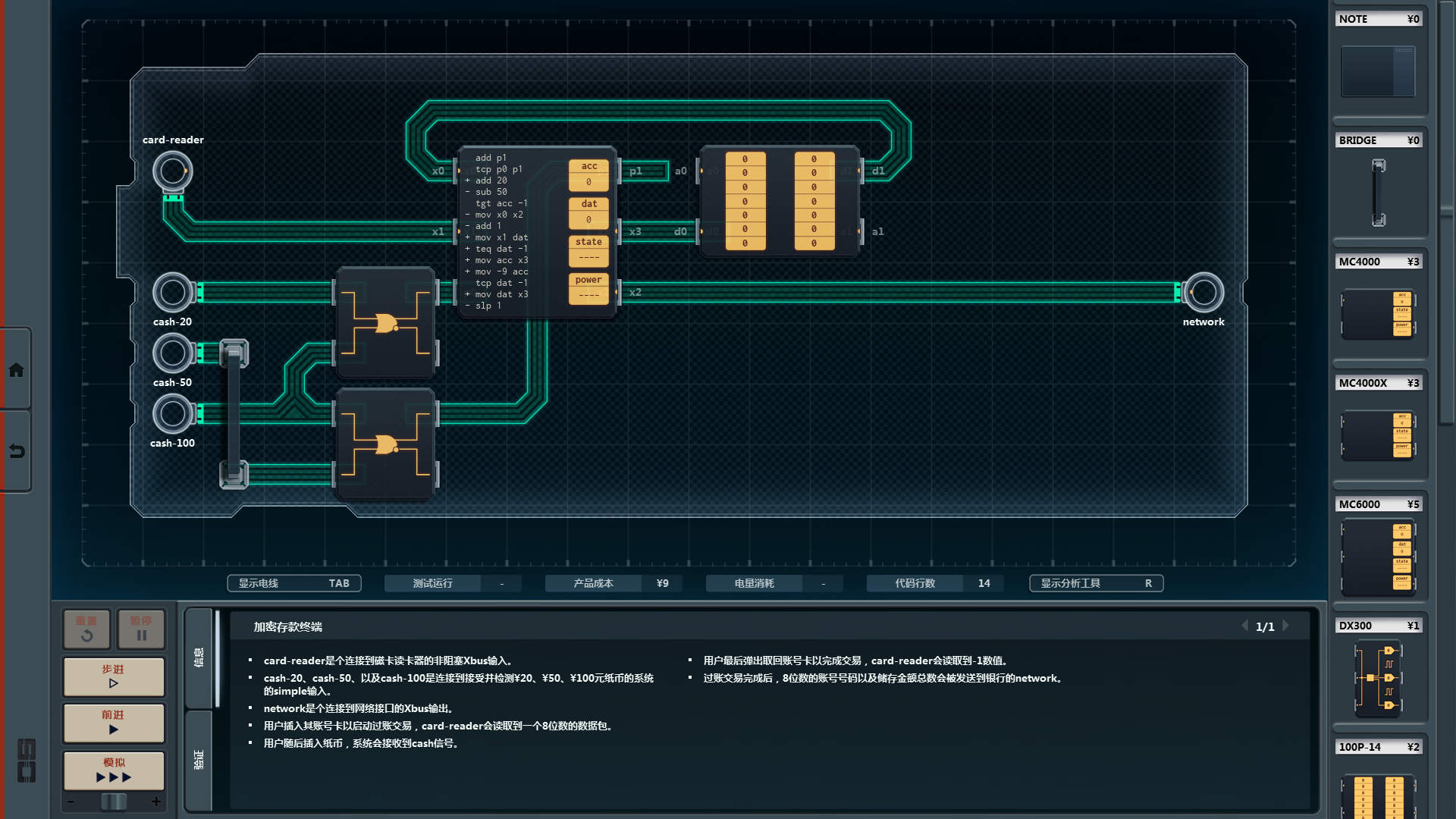Click the back arrow icon on left sidebar
The image size is (1456, 819).
pyautogui.click(x=16, y=451)
